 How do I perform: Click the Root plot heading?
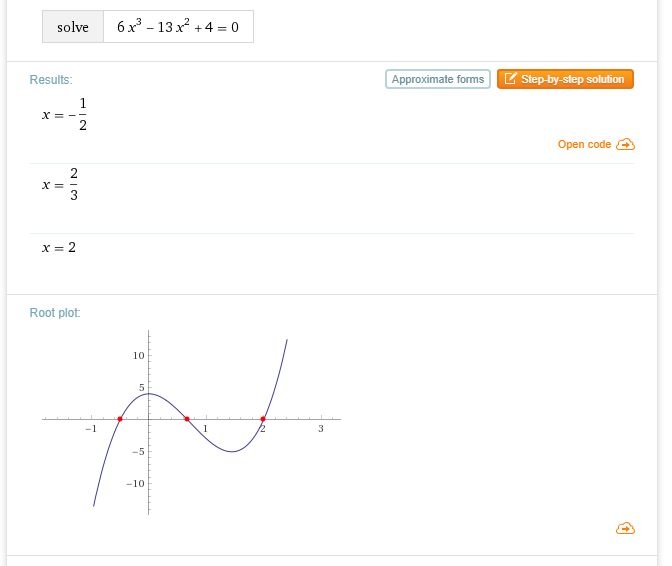coord(55,313)
